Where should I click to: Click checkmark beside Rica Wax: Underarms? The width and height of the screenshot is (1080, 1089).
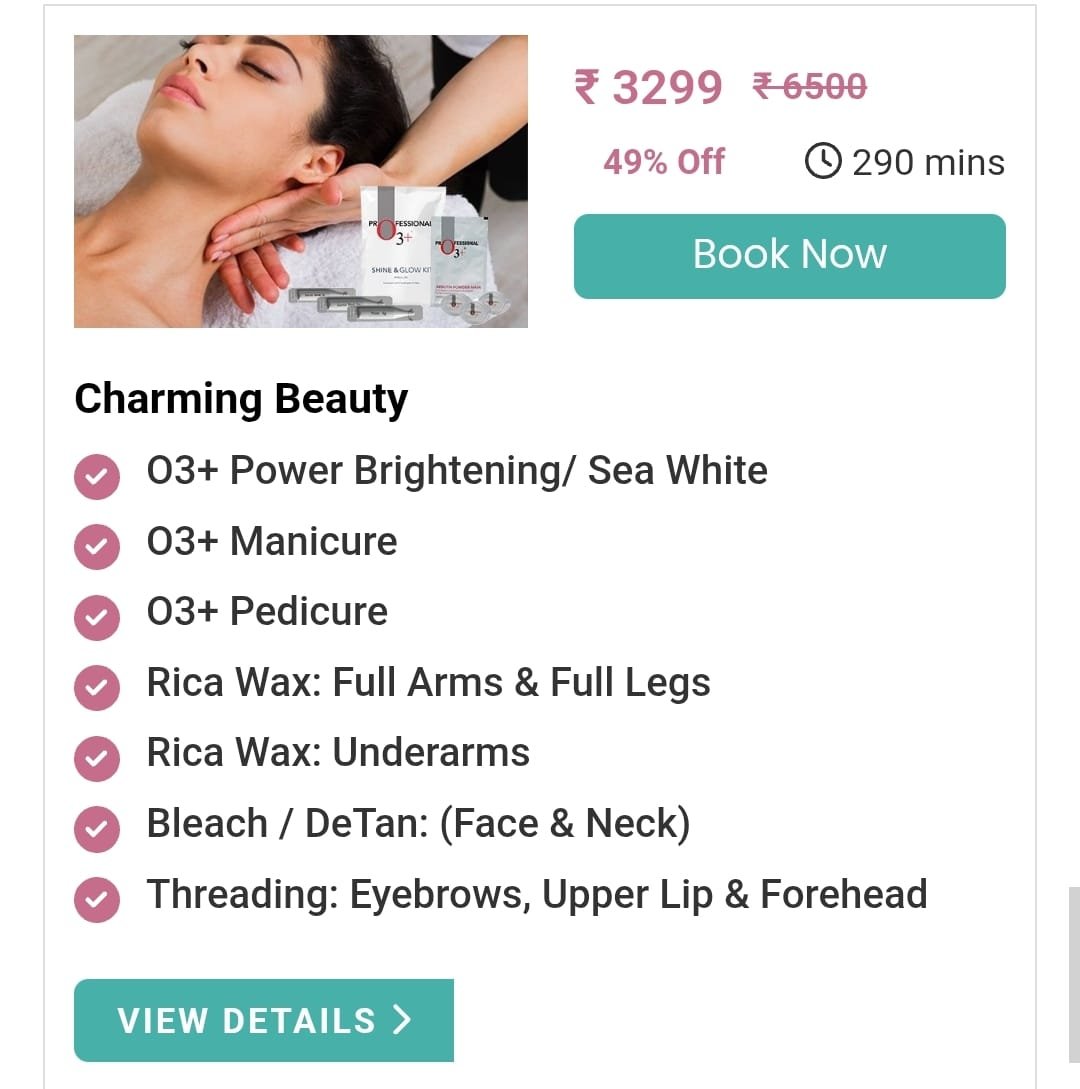[97, 758]
